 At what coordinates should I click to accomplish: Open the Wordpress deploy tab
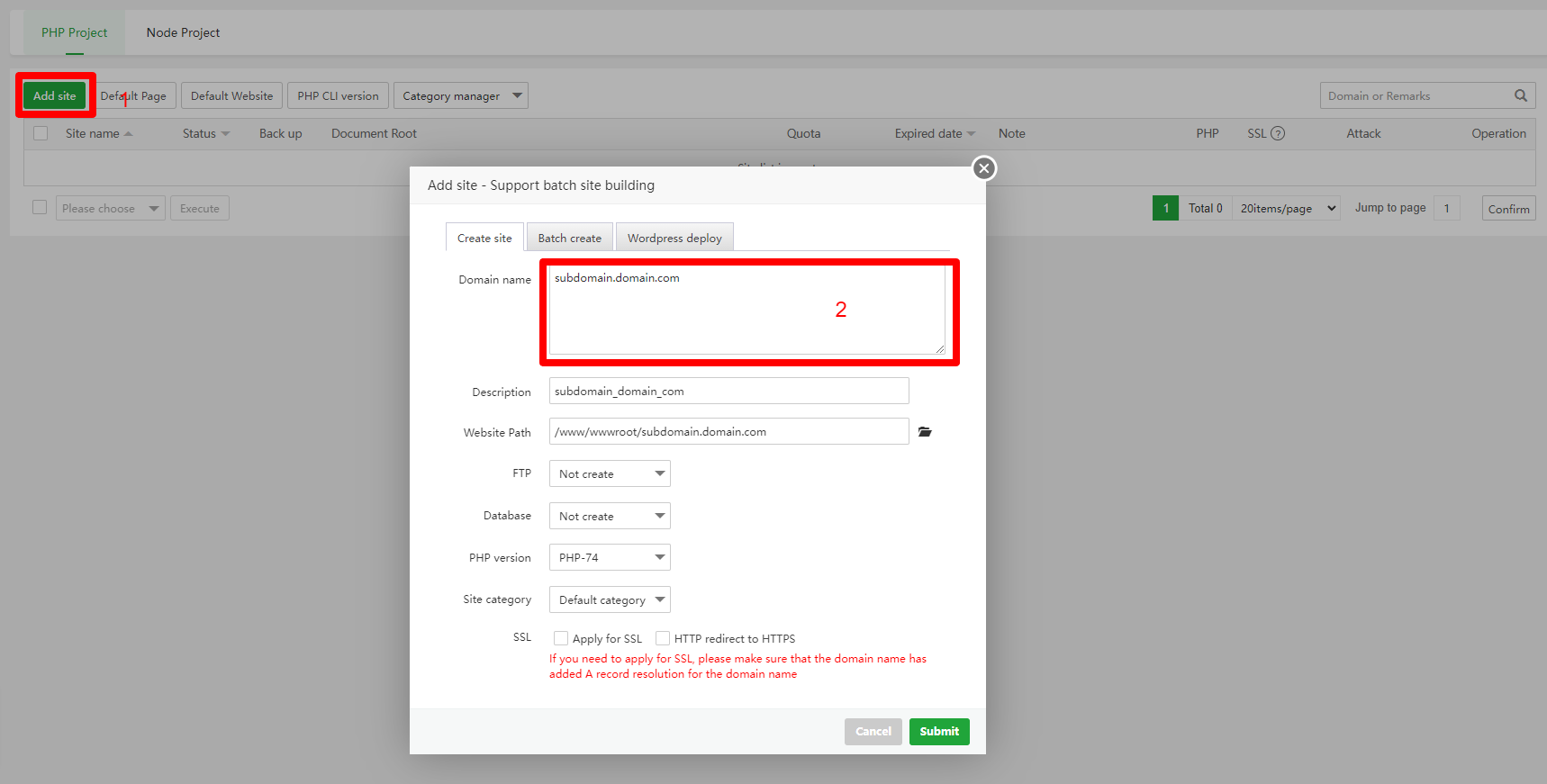674,238
